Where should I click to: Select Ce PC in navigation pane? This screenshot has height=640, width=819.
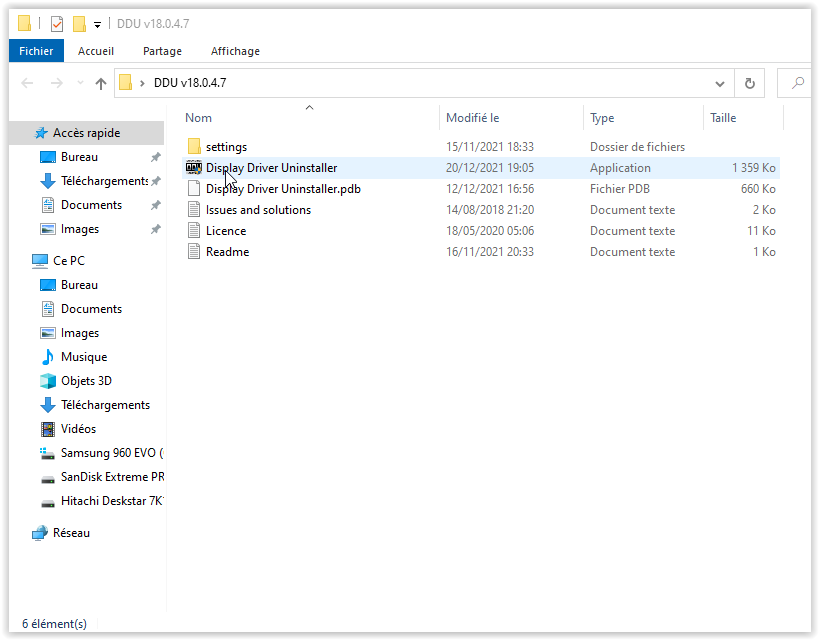click(68, 260)
